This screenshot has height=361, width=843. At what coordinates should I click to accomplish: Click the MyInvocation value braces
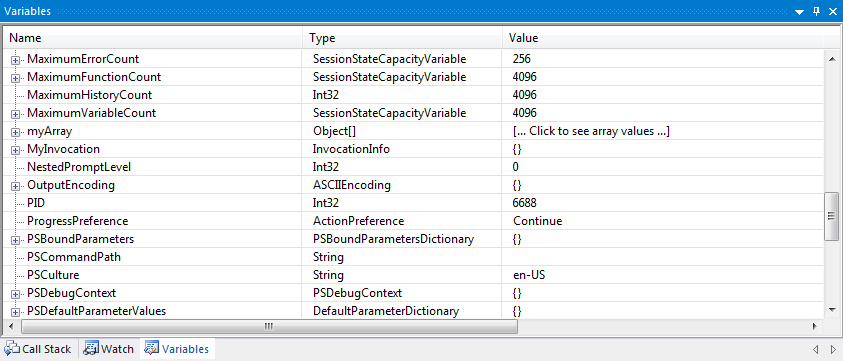[x=517, y=150]
